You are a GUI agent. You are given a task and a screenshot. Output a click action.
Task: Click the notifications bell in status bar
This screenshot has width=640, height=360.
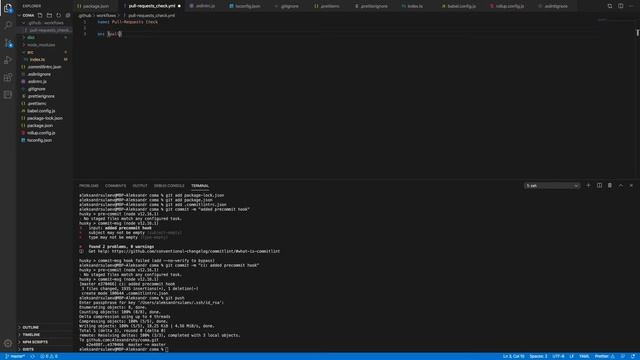click(633, 356)
